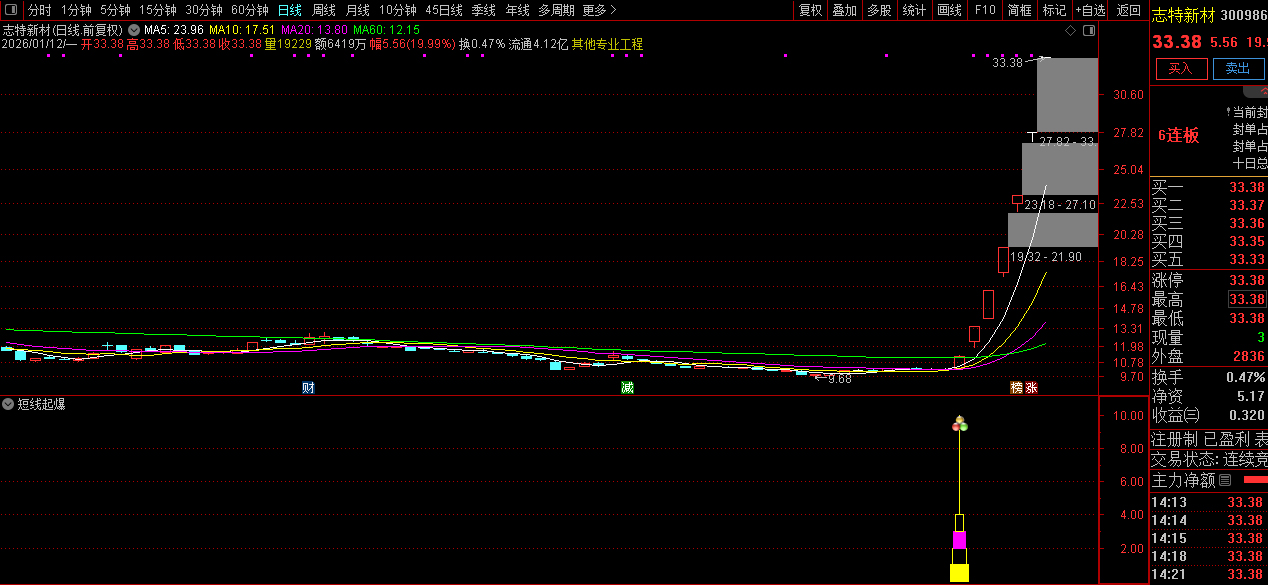Click the 标记 mark button

point(1054,10)
